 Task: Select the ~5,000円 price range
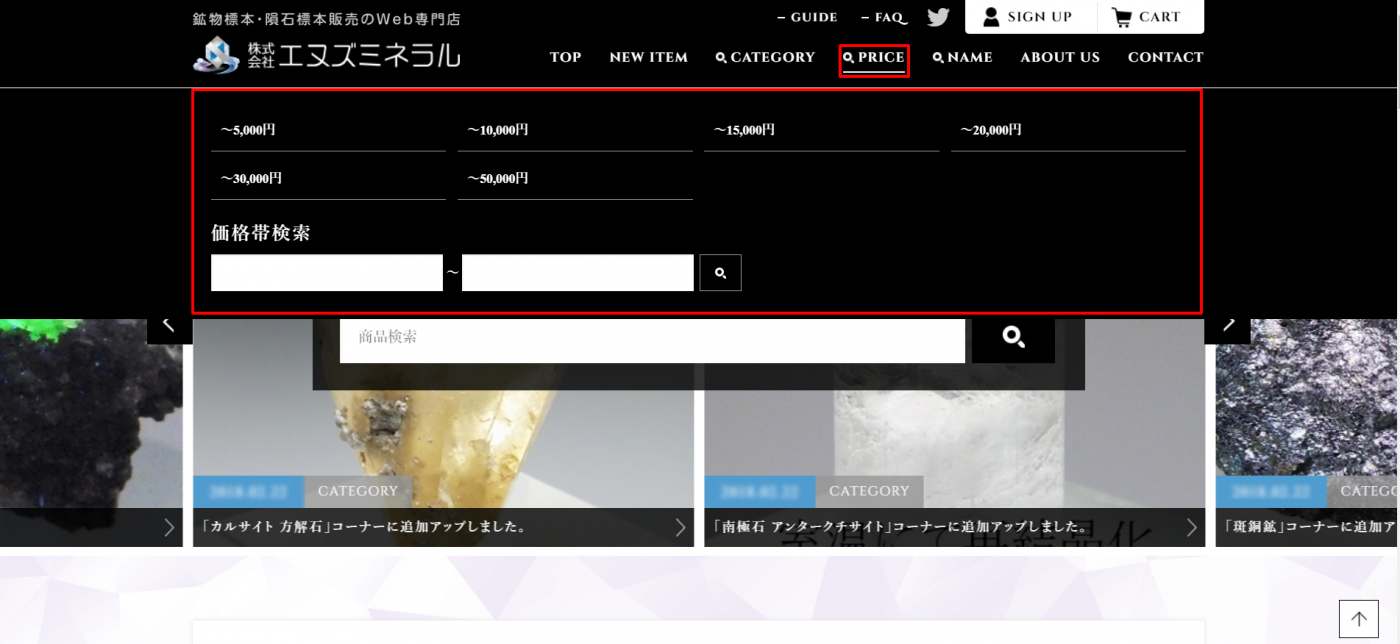pyautogui.click(x=328, y=130)
